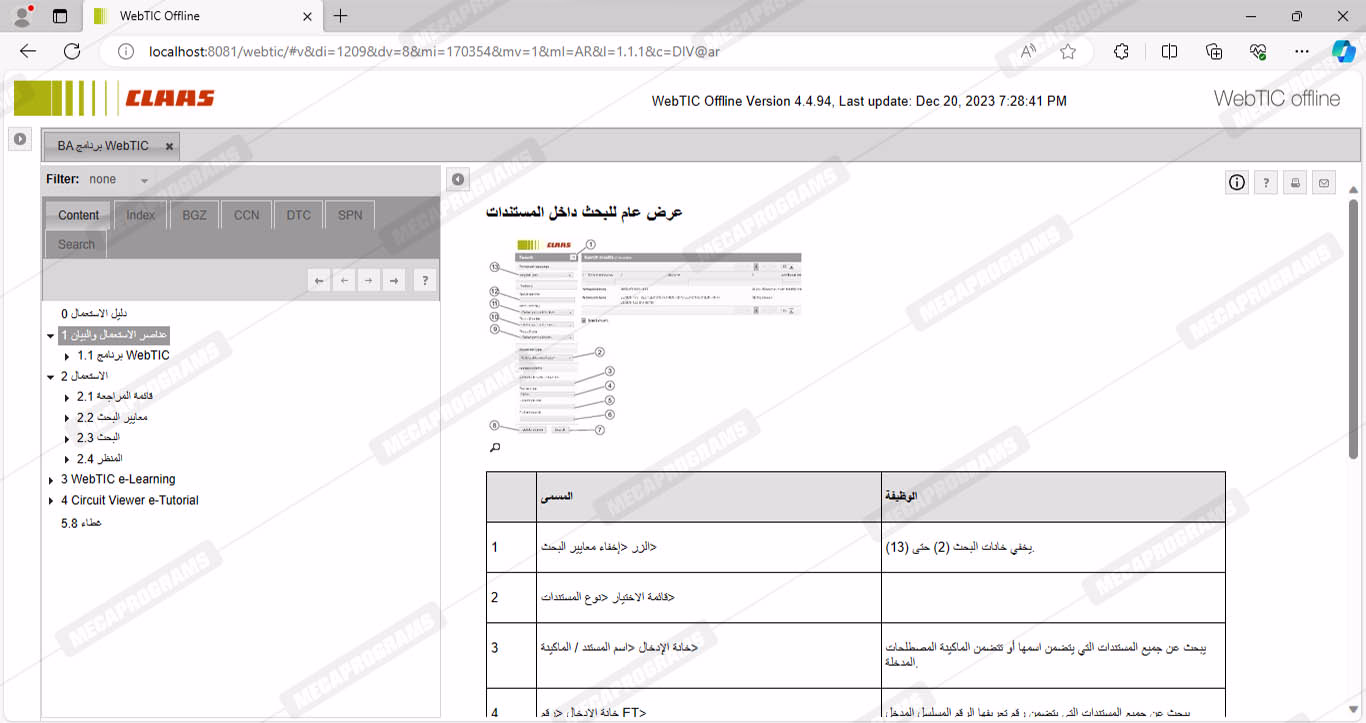Open browser Settings and more menu
The height and width of the screenshot is (723, 1366).
tap(1301, 52)
